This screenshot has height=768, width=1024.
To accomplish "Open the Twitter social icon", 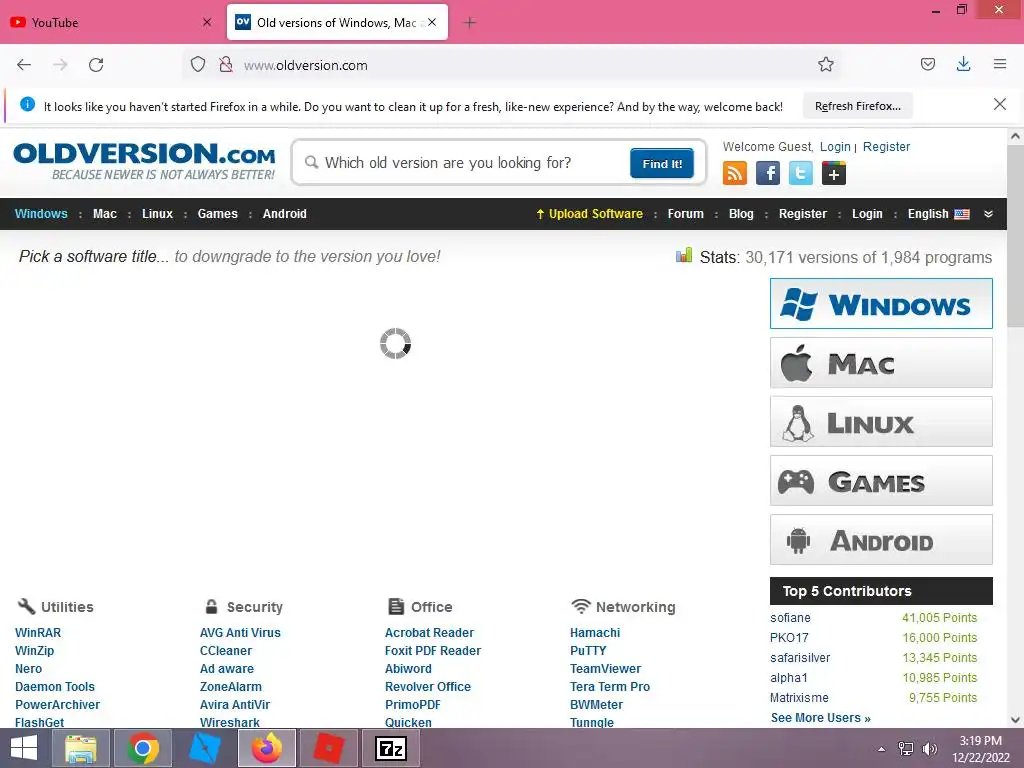I will point(801,173).
